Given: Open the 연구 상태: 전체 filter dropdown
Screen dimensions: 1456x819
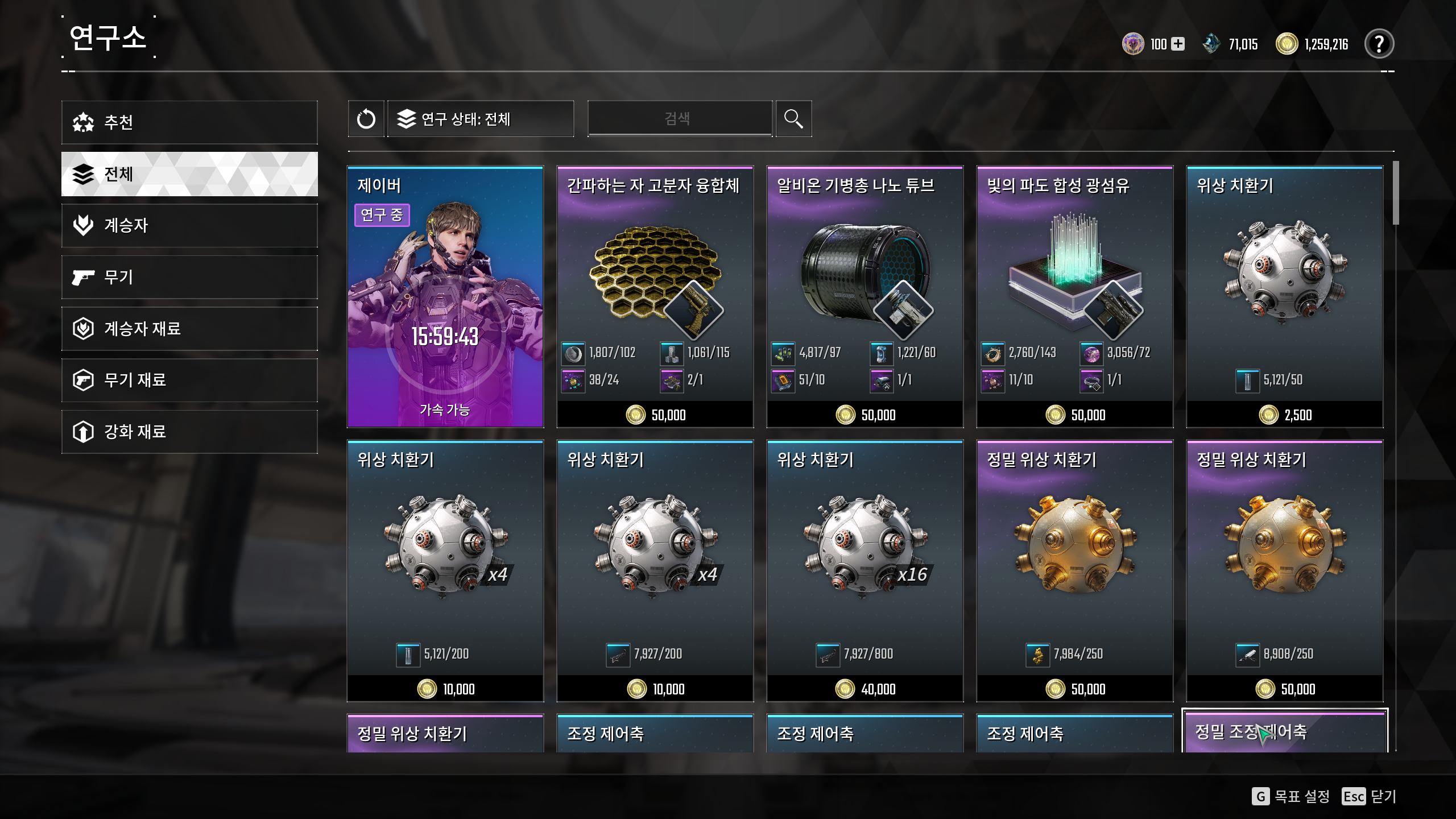Looking at the screenshot, I should coord(481,119).
